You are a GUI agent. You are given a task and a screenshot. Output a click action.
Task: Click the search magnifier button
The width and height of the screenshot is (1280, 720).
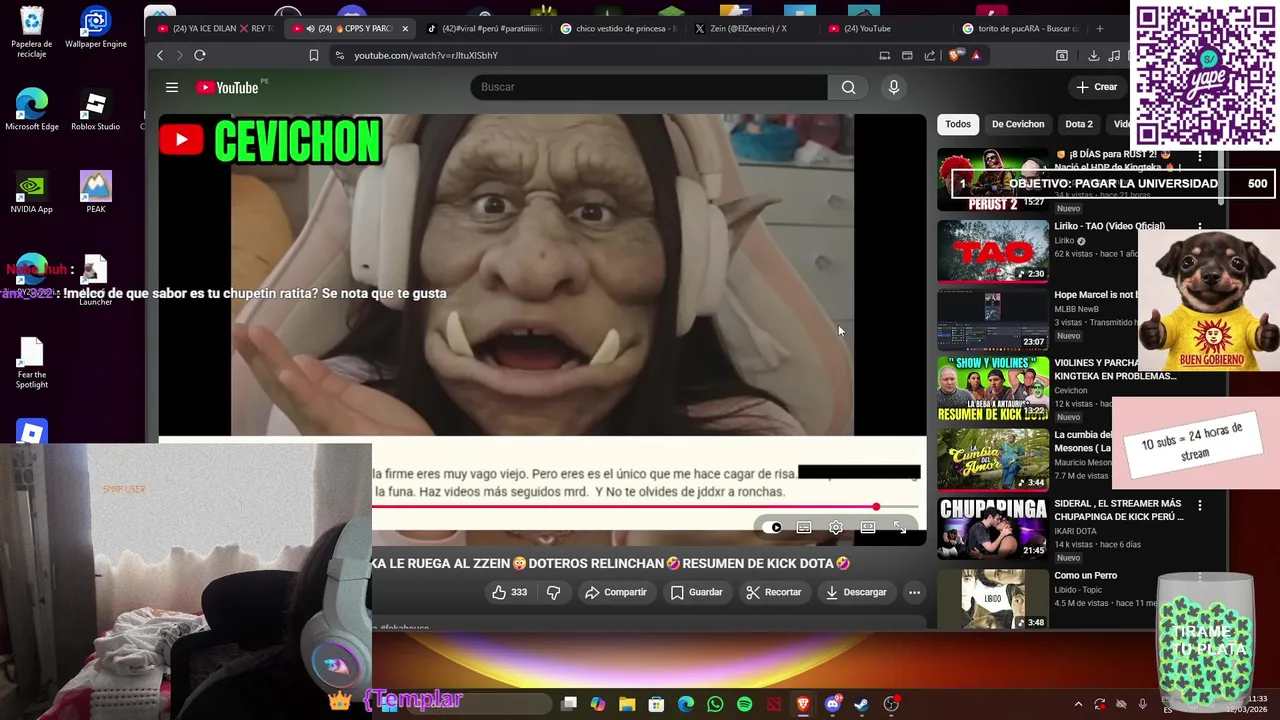(848, 87)
